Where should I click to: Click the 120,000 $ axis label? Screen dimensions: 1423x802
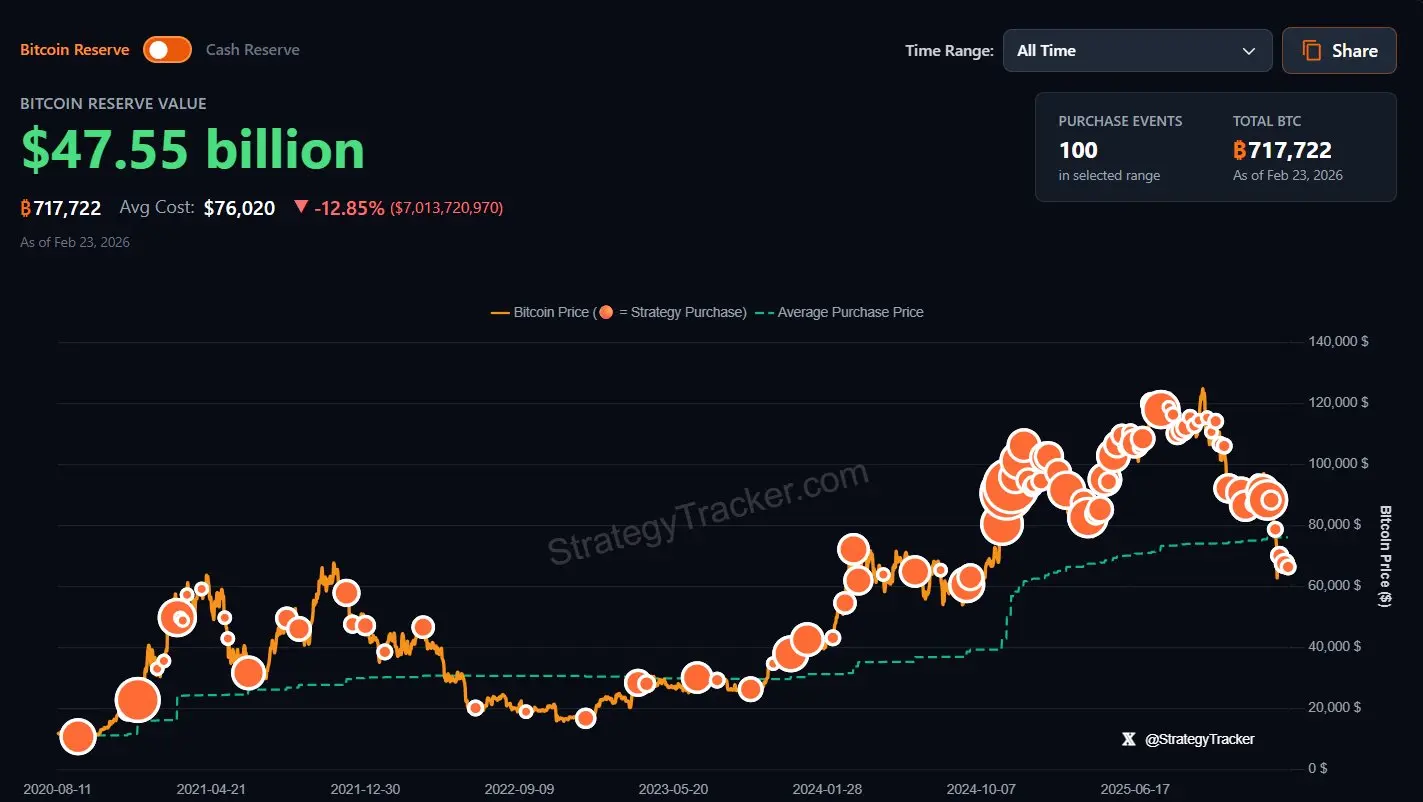(1338, 402)
